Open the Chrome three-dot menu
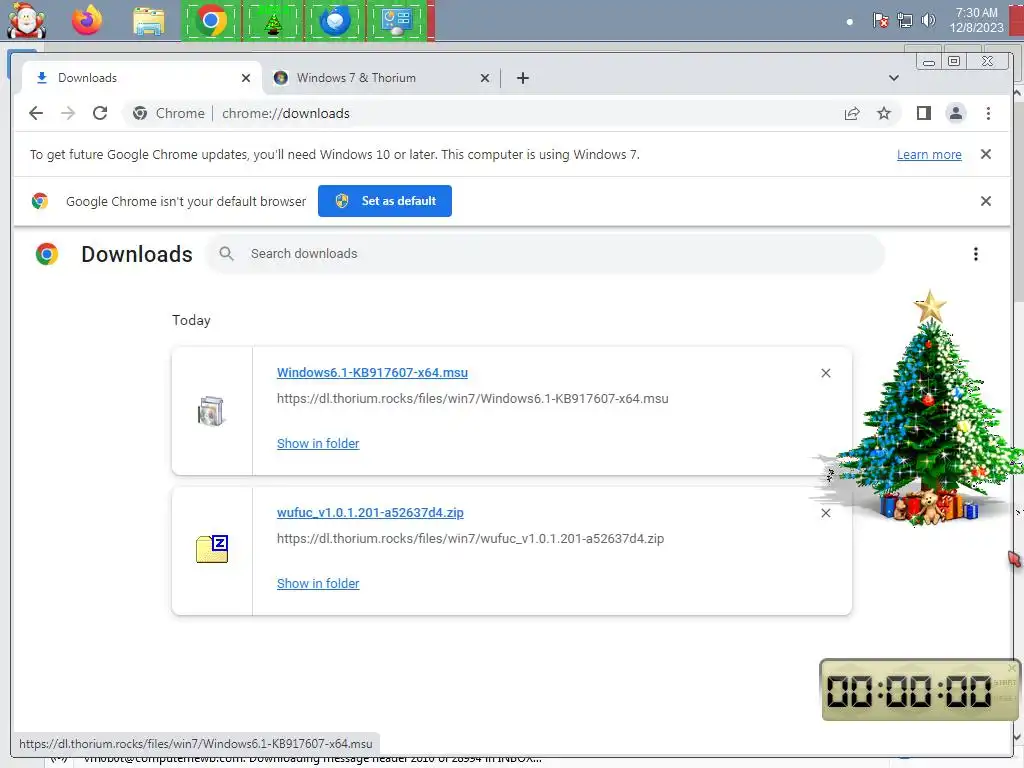The width and height of the screenshot is (1024, 768). [988, 113]
